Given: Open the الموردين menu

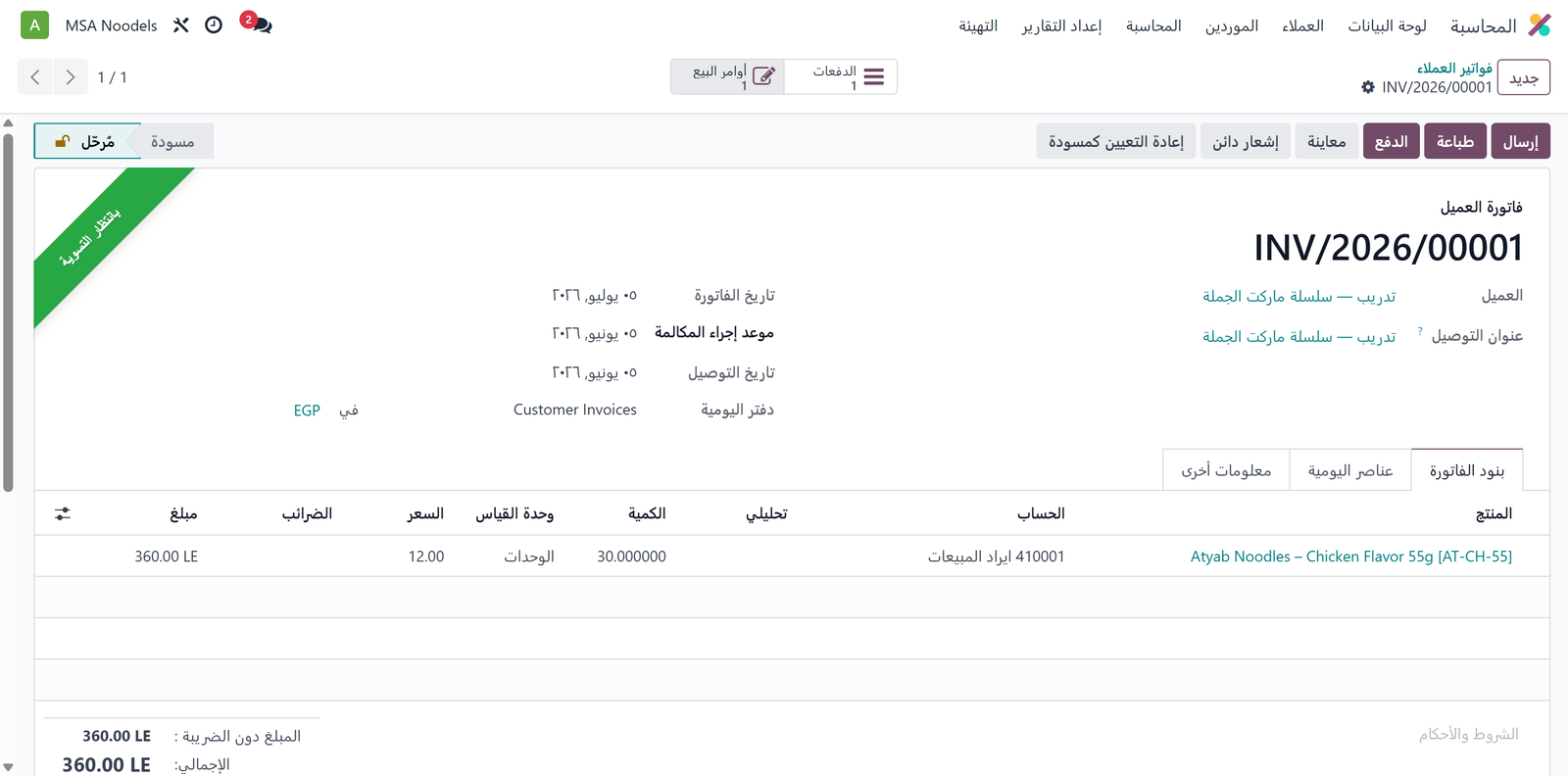Looking at the screenshot, I should click(x=1232, y=25).
